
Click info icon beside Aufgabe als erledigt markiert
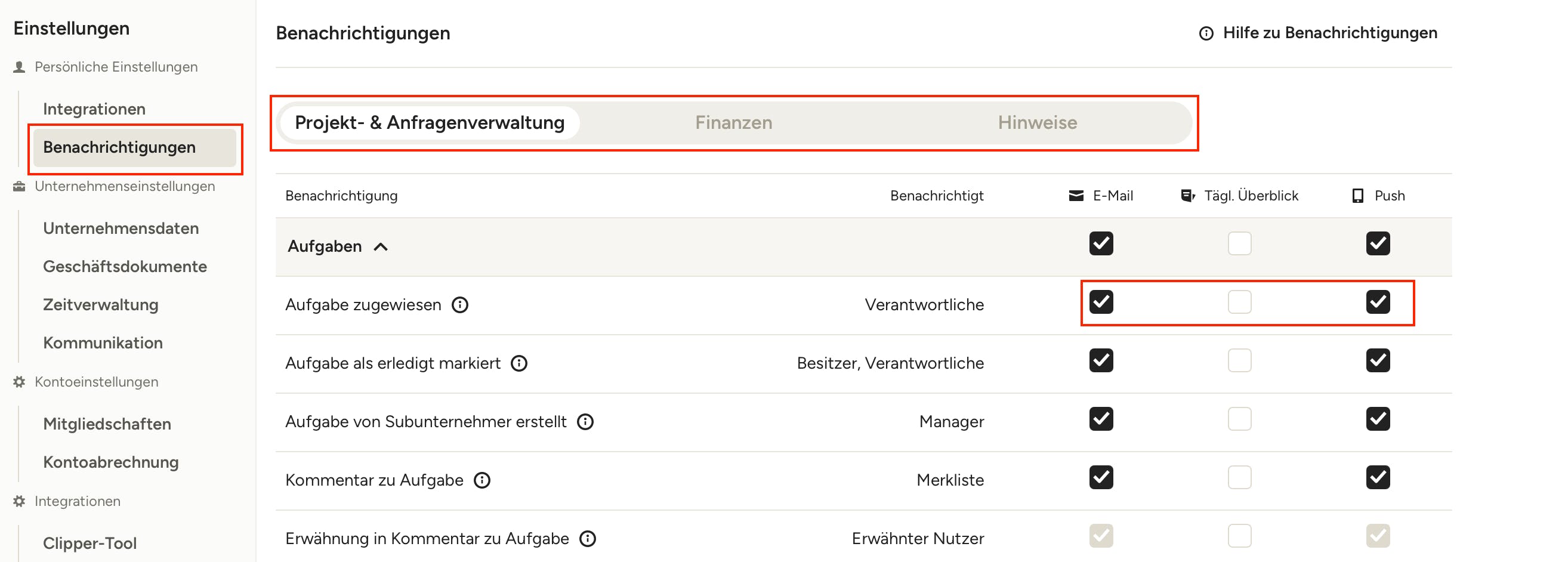coord(518,363)
